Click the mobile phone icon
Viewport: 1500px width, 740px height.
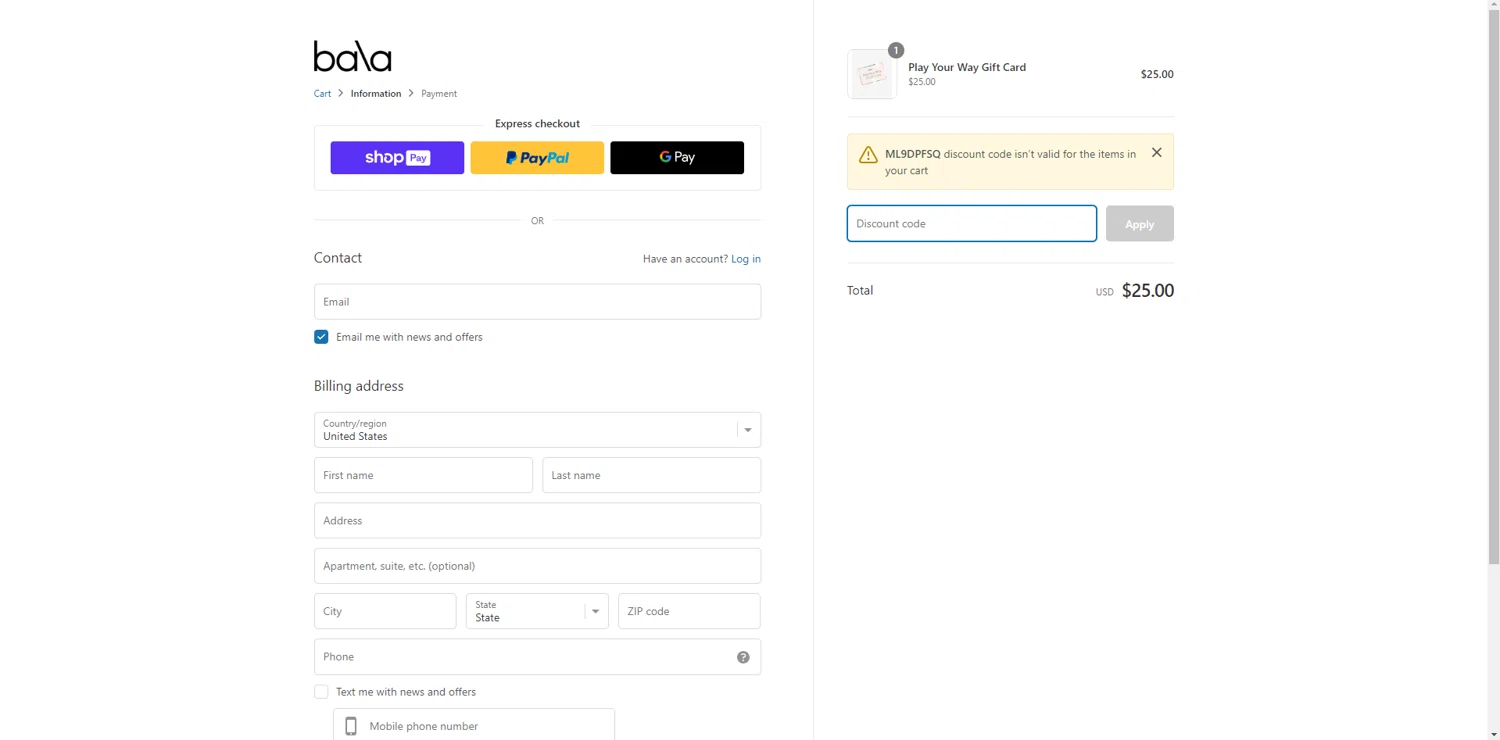click(351, 726)
